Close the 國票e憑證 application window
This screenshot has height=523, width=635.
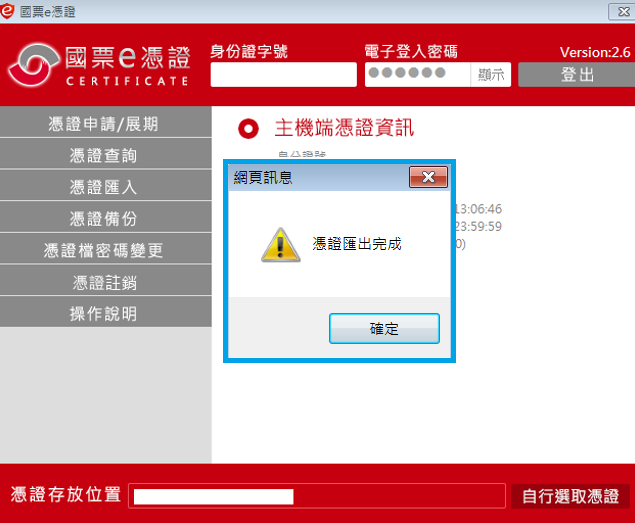[x=623, y=12]
